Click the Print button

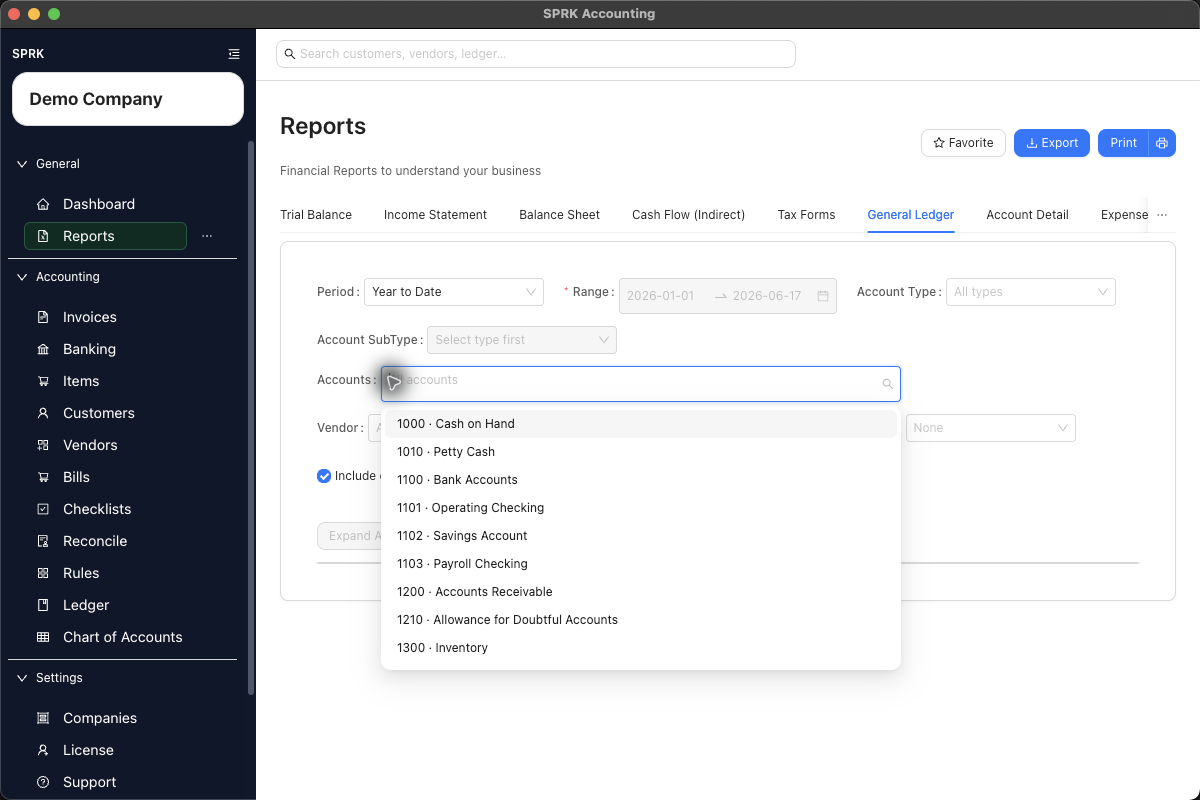click(x=1123, y=143)
